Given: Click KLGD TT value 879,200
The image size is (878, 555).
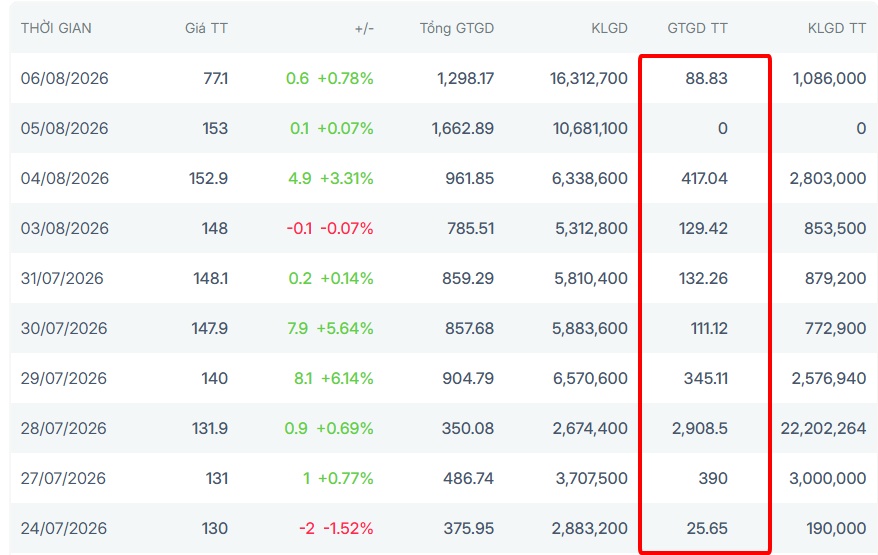Looking at the screenshot, I should pos(835,278).
